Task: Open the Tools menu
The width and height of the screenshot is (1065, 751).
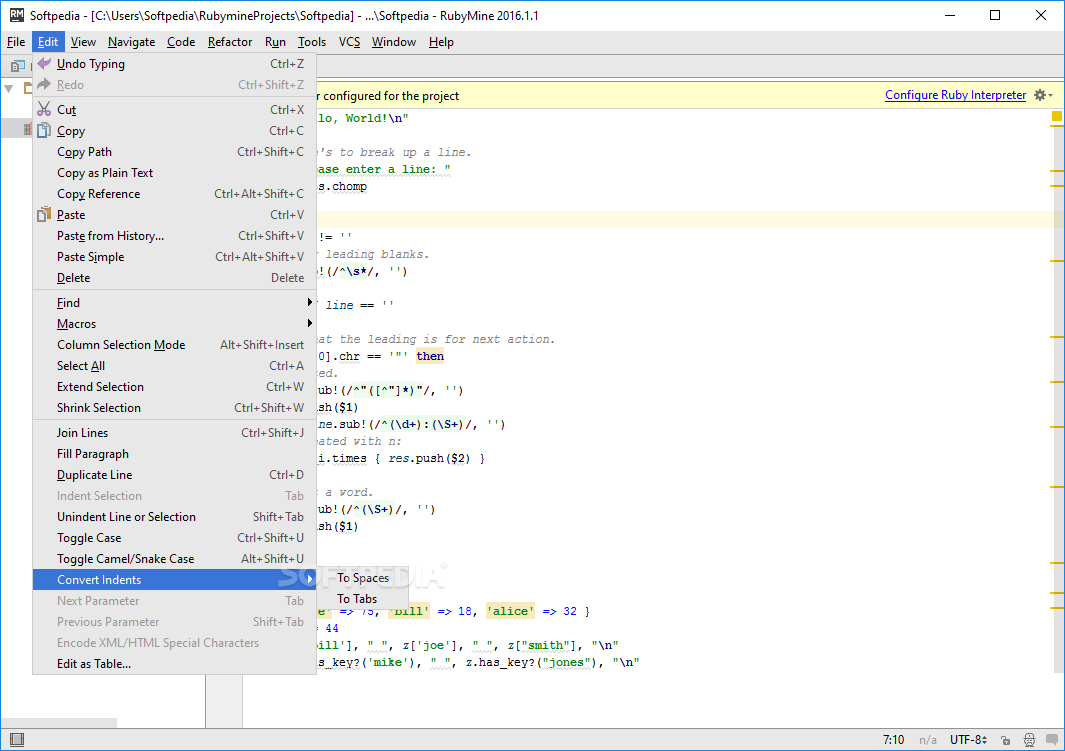Action: 312,42
